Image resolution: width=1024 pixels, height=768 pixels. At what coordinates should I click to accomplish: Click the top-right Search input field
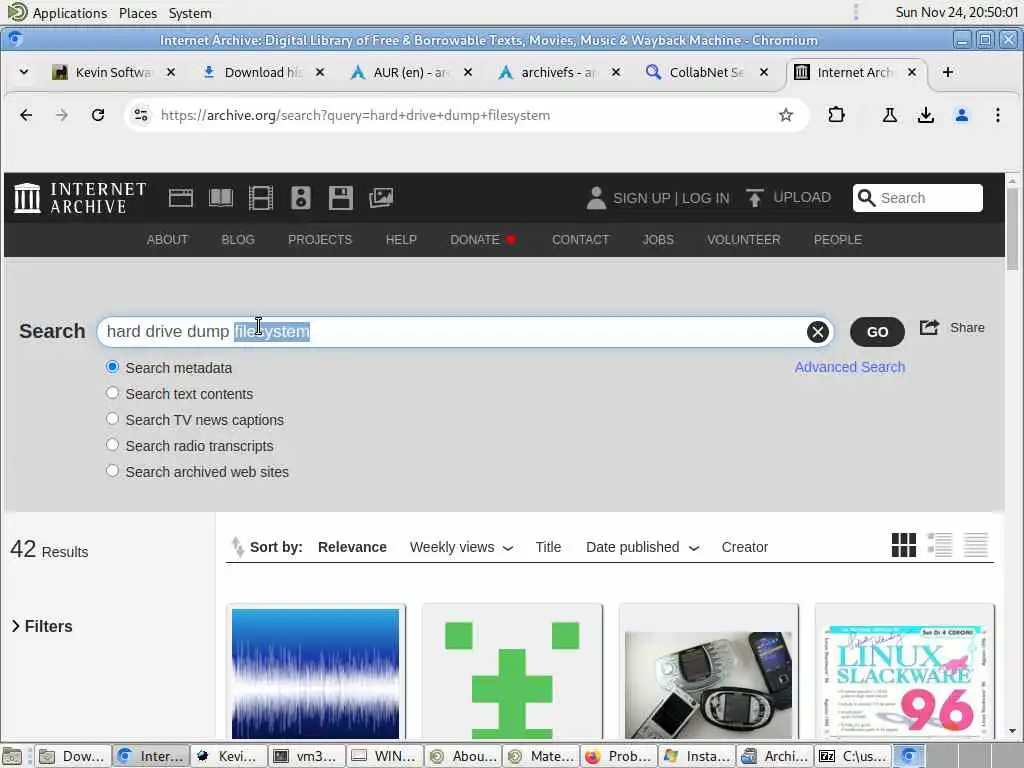pos(918,198)
